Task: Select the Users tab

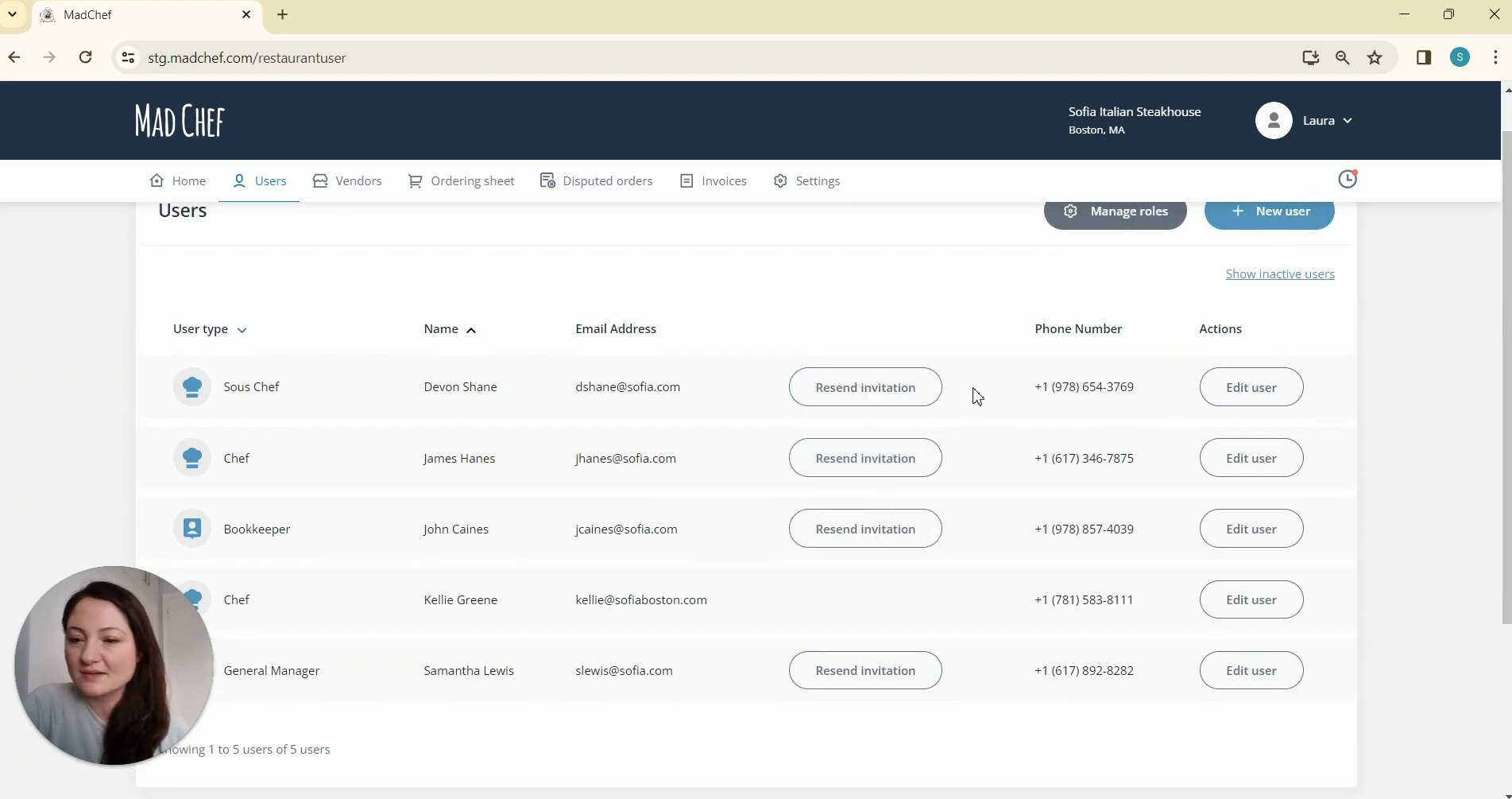Action: point(259,181)
